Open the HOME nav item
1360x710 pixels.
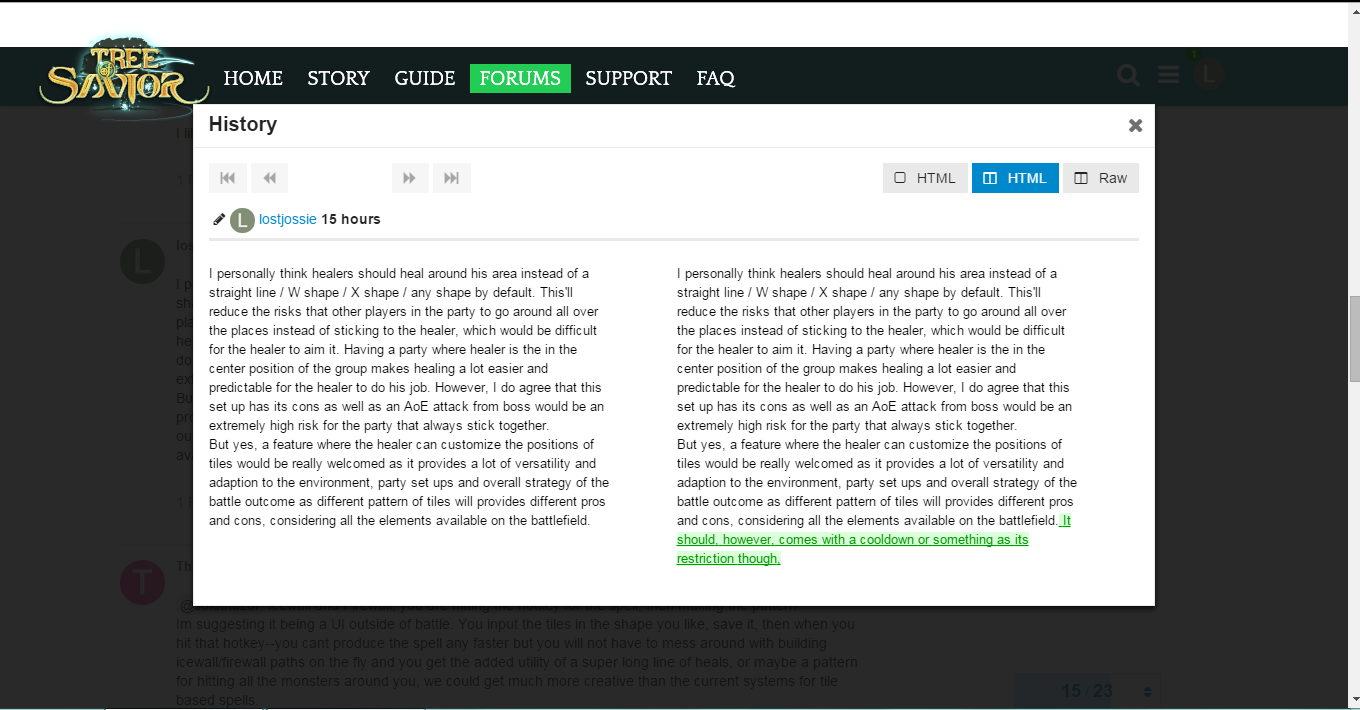point(253,78)
